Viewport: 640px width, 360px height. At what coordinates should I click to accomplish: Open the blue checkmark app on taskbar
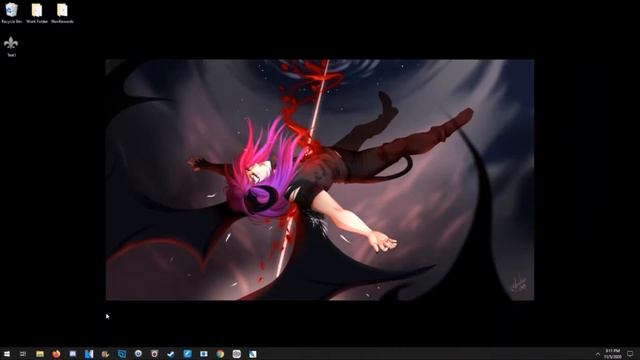(x=171, y=354)
